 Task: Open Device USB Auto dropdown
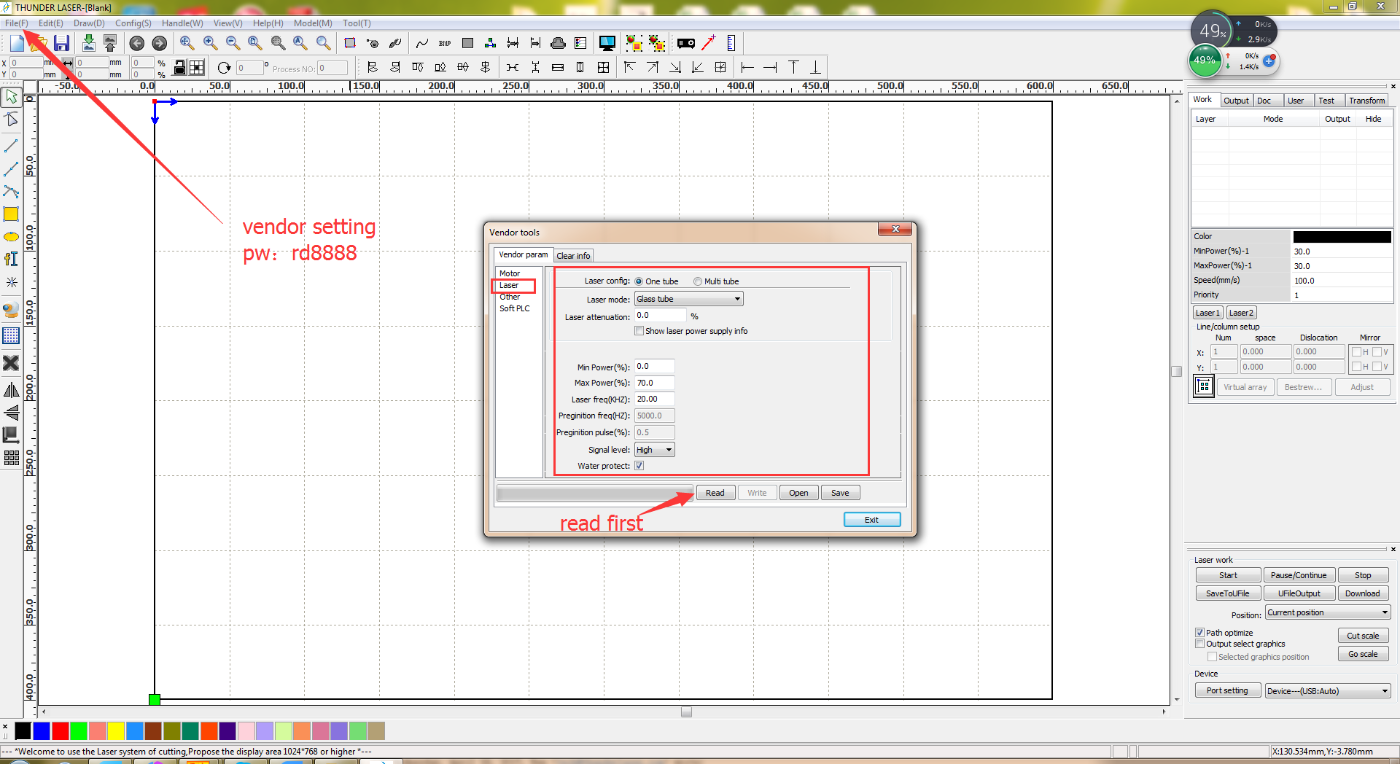(1327, 691)
